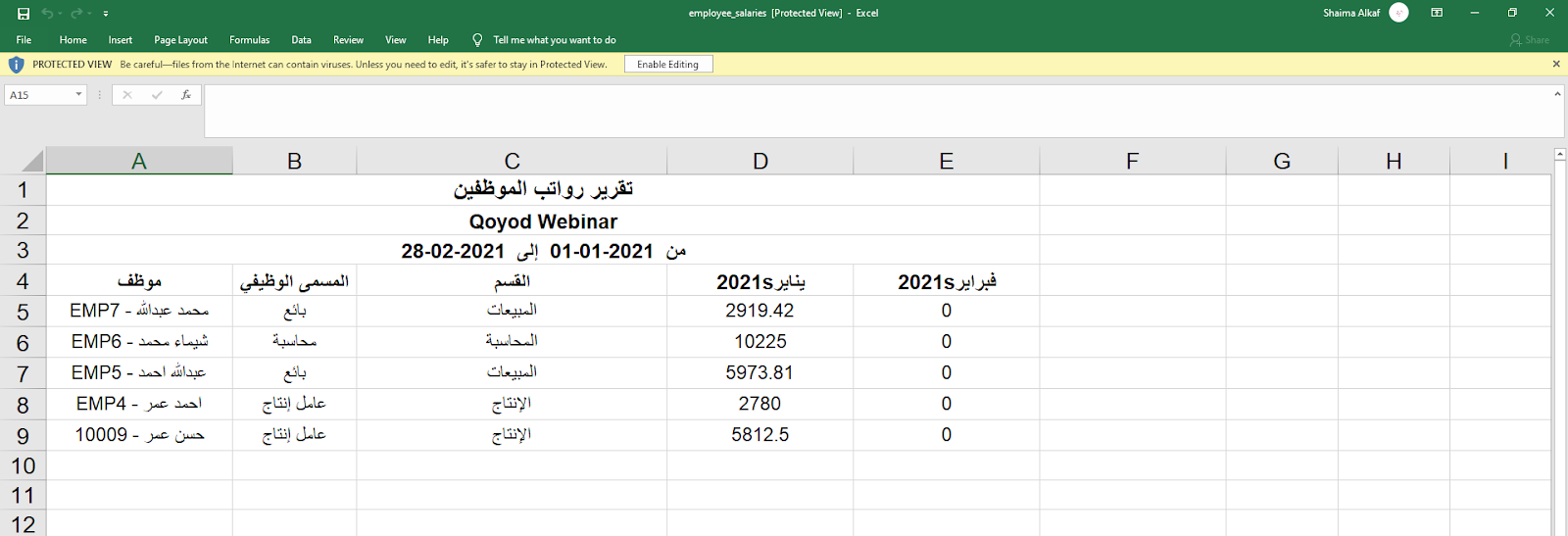1568x536 pixels.
Task: Select row 7 header
Action: click(23, 373)
